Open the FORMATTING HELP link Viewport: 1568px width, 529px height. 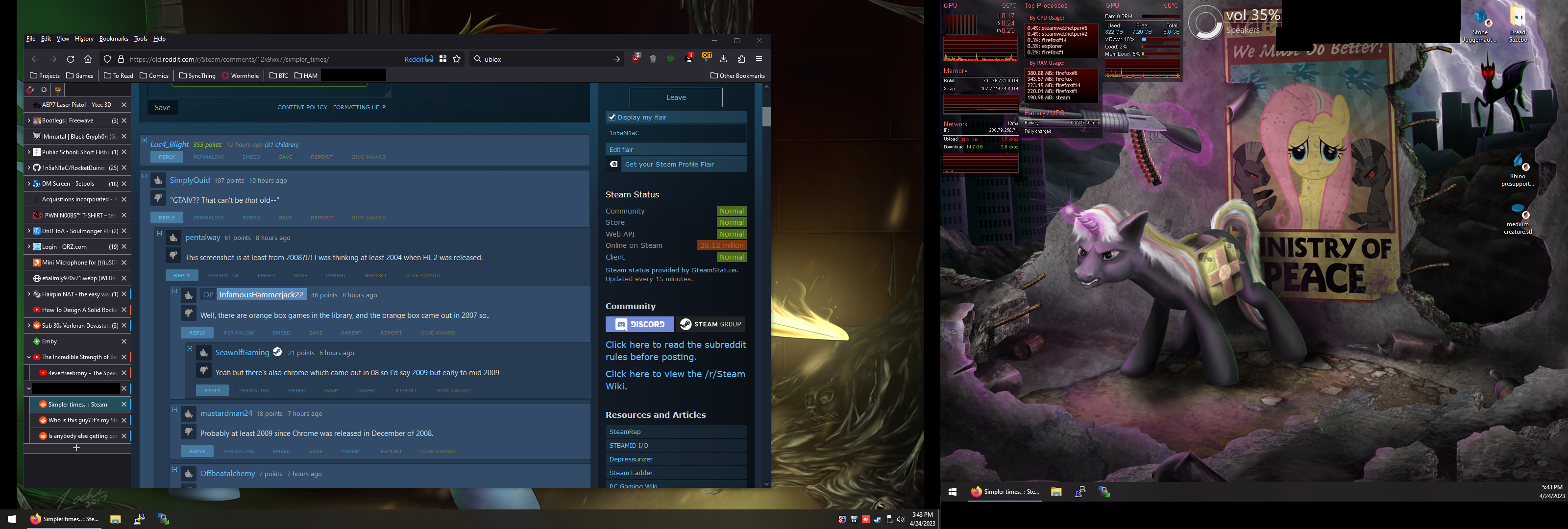pos(359,107)
